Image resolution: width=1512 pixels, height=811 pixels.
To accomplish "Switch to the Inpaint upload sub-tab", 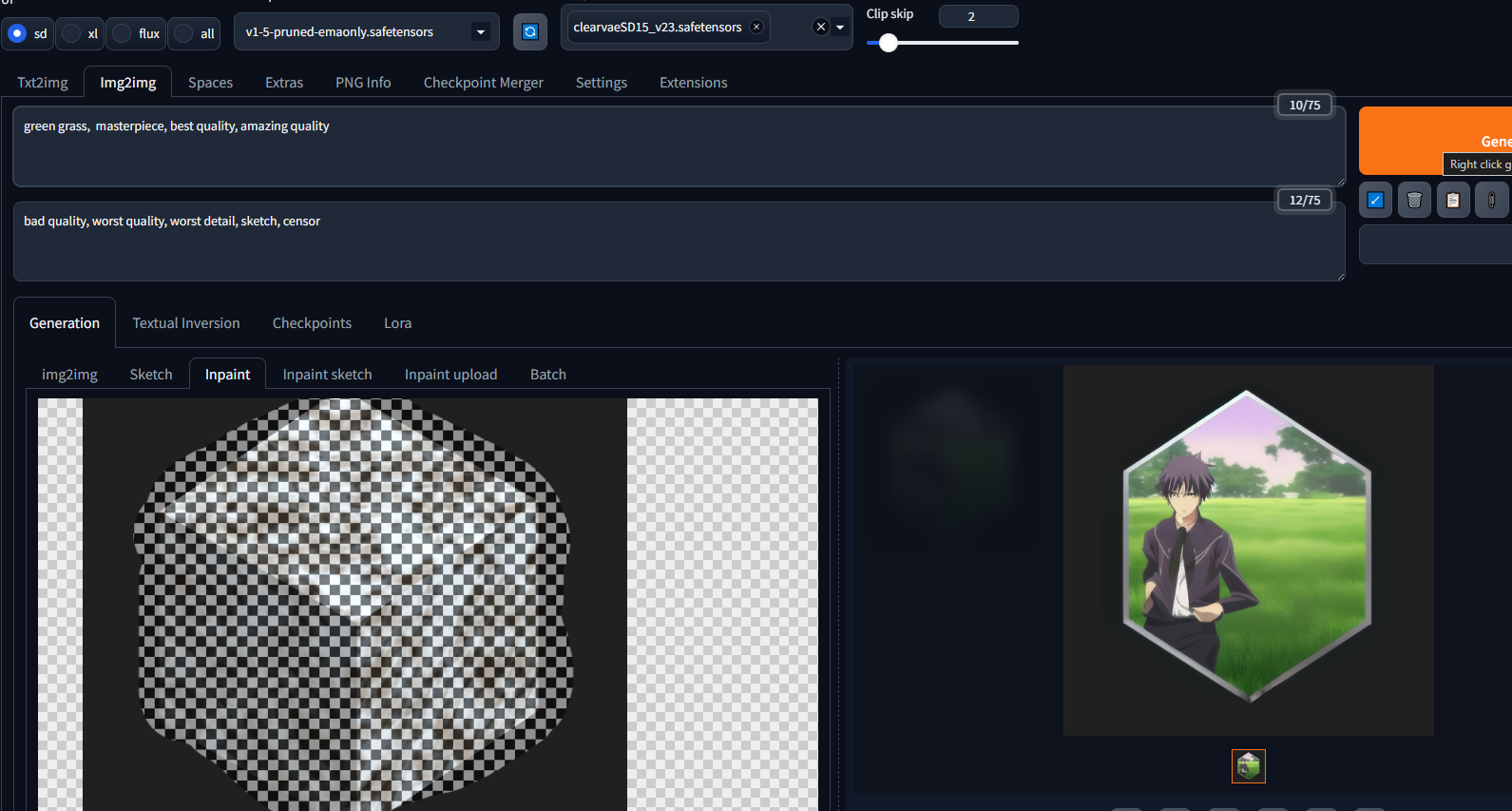I will pyautogui.click(x=450, y=375).
